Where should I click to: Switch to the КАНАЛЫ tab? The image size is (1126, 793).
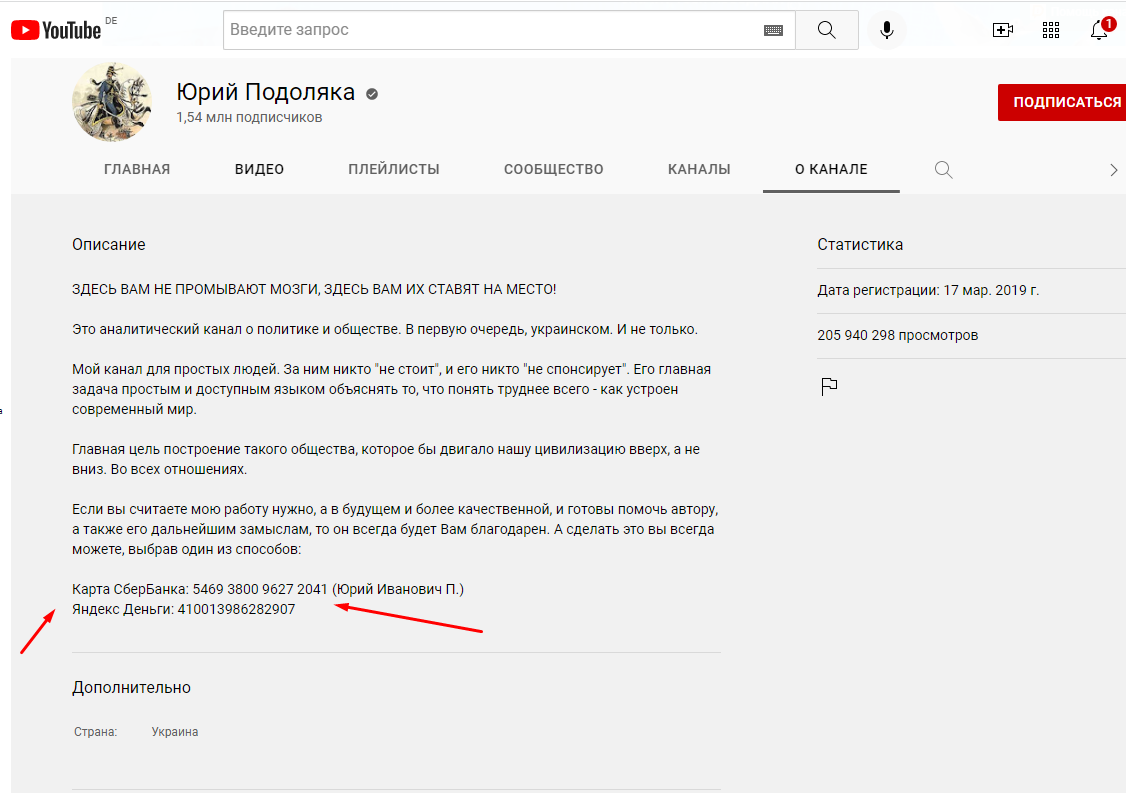coord(699,170)
